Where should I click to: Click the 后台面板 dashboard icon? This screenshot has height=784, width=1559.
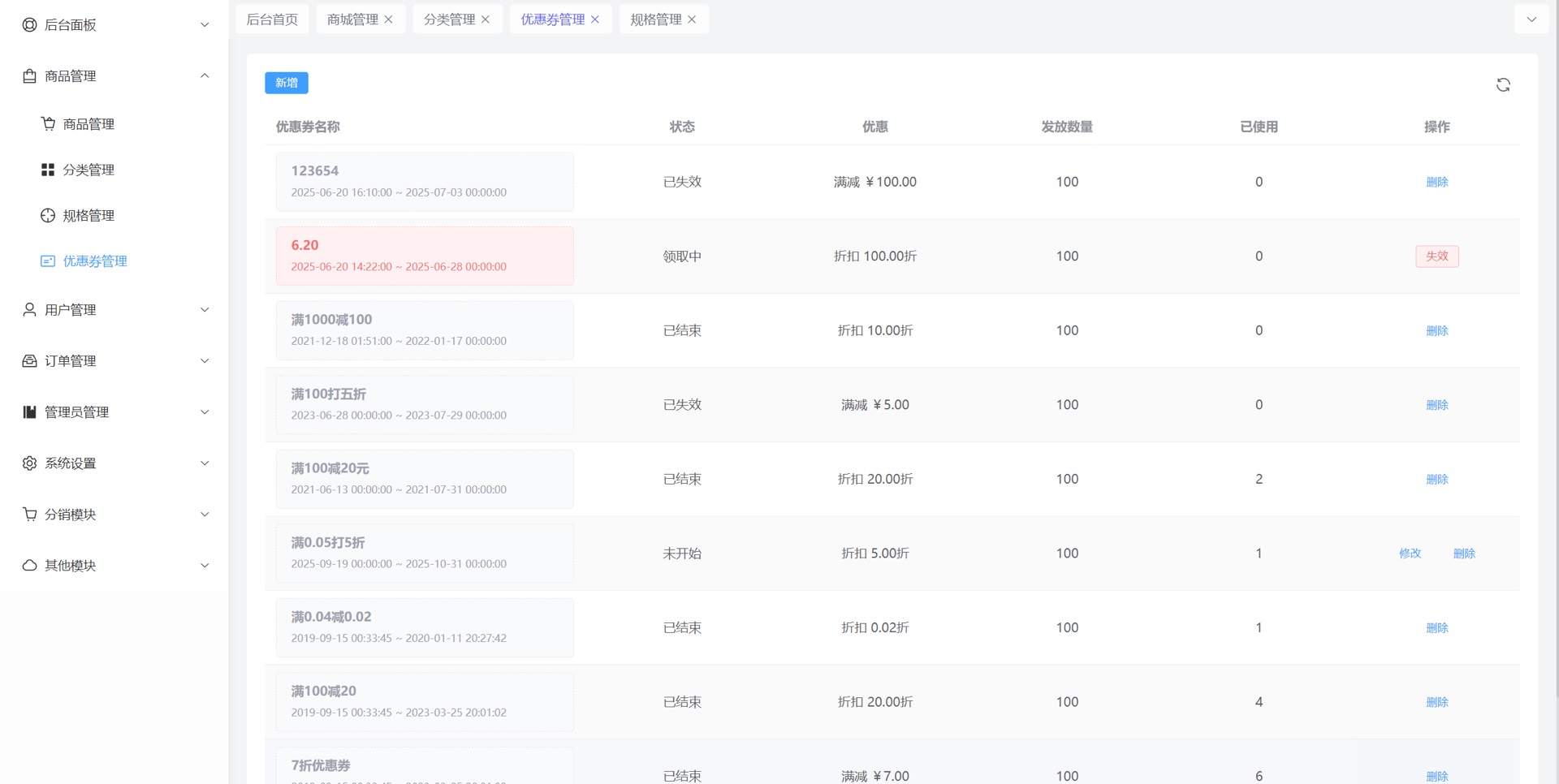tap(29, 25)
